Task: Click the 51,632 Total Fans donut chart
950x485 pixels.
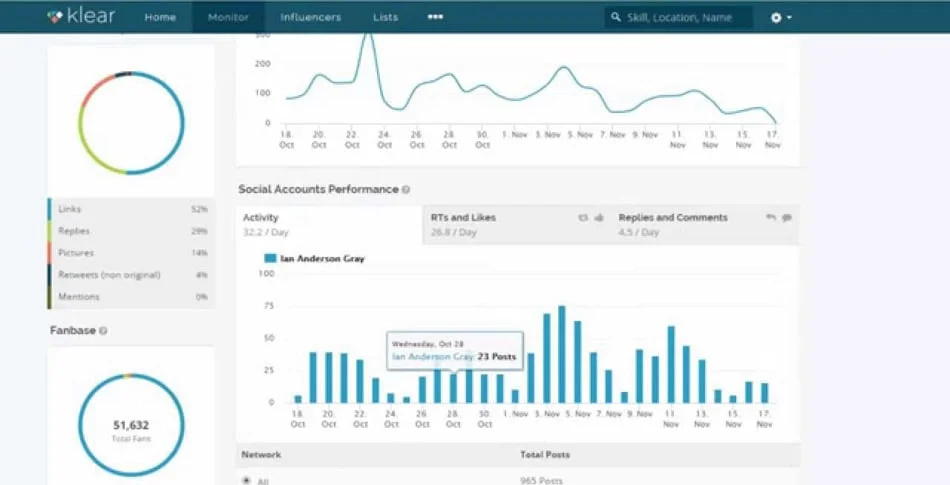Action: coord(131,426)
